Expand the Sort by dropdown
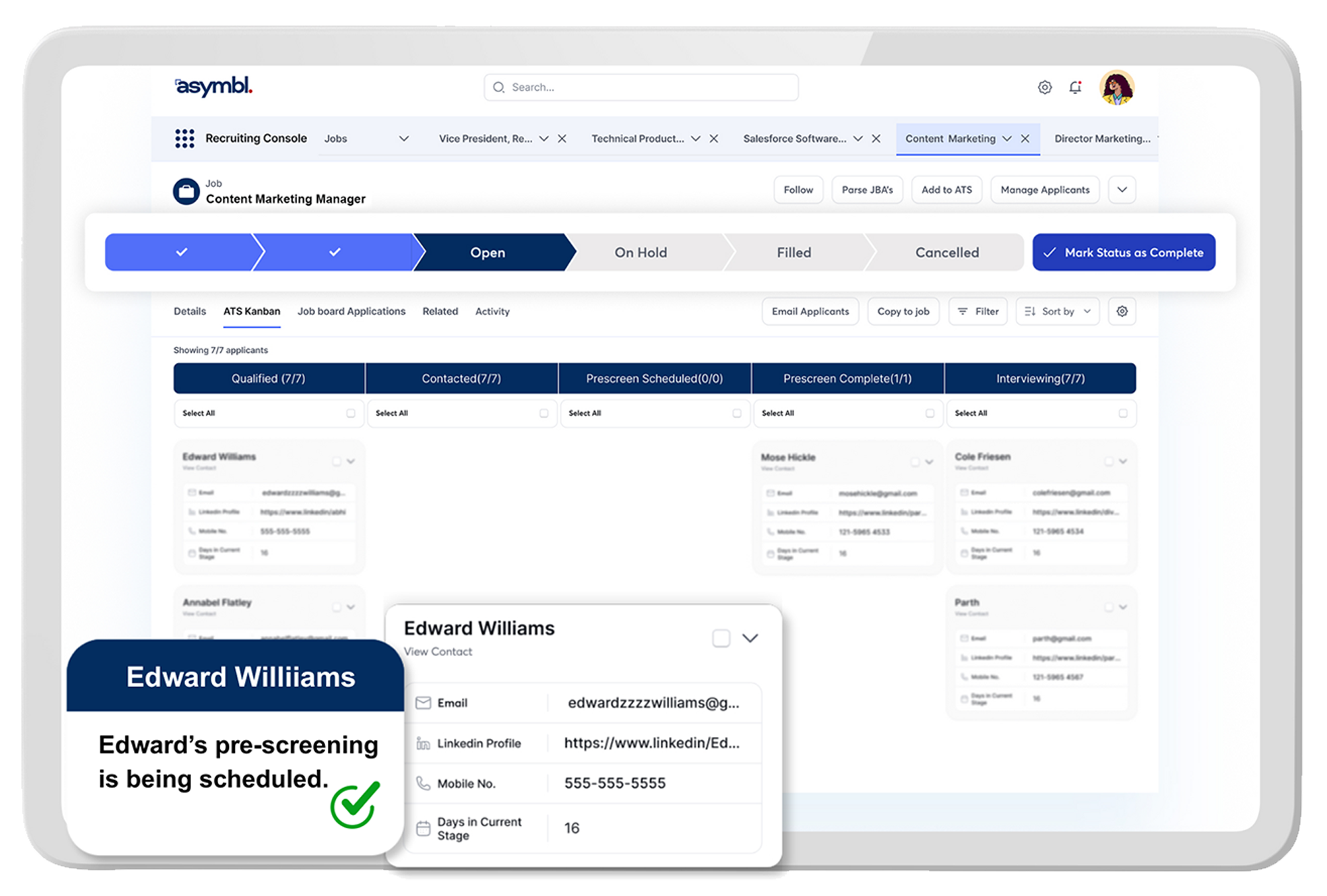This screenshot has width=1327, height=896. [1058, 311]
